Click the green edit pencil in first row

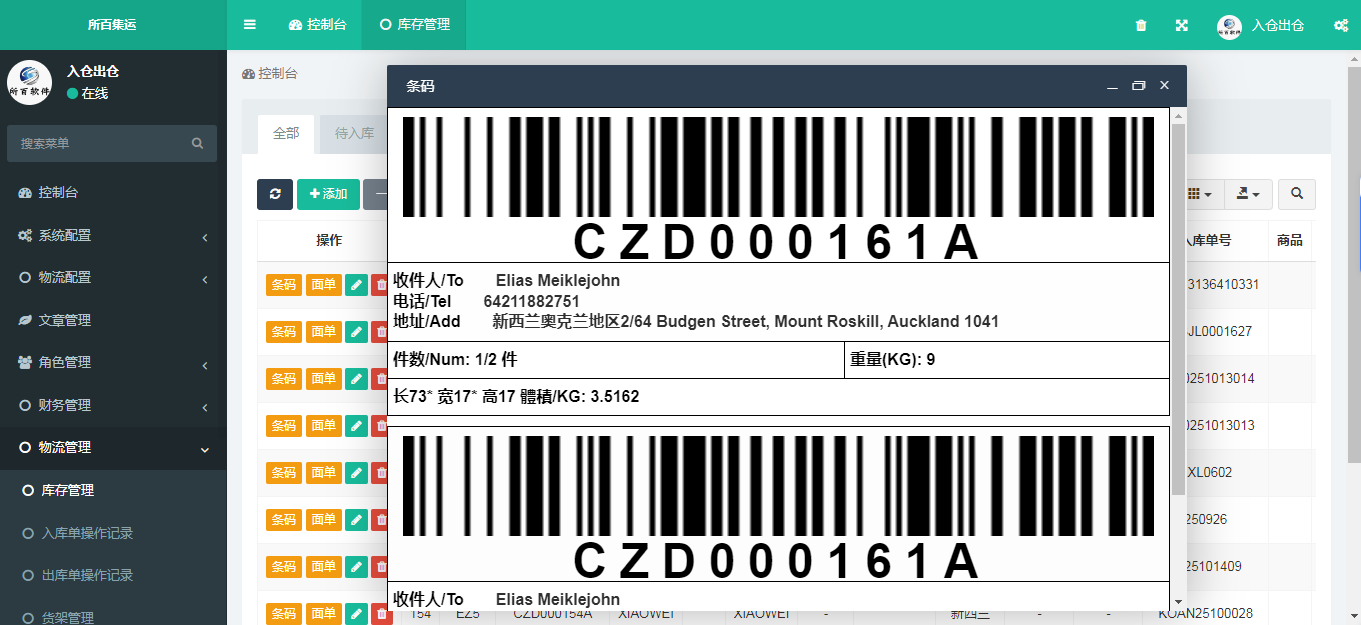356,285
